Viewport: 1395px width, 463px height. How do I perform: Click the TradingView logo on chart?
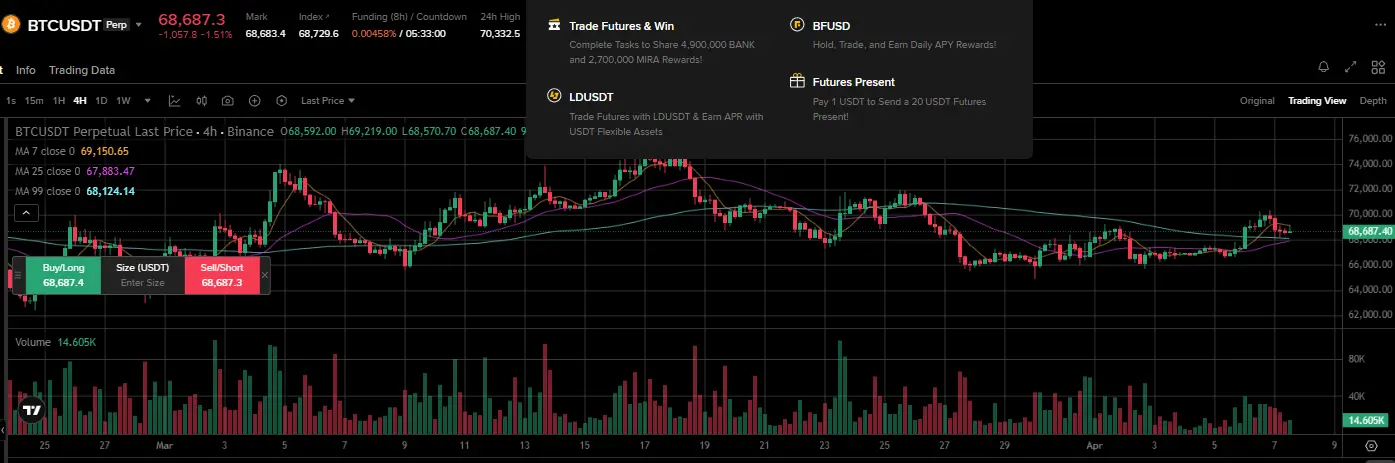[x=32, y=410]
